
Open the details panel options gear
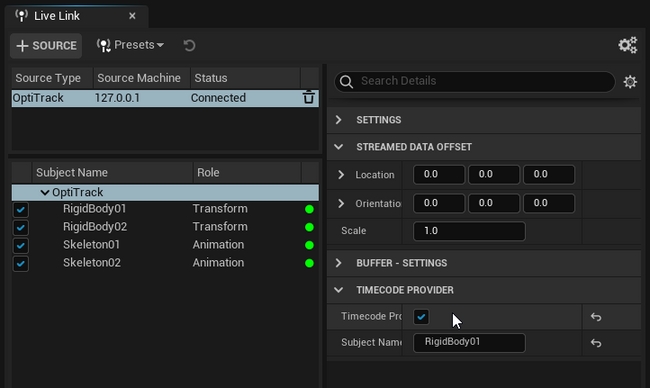tap(630, 82)
